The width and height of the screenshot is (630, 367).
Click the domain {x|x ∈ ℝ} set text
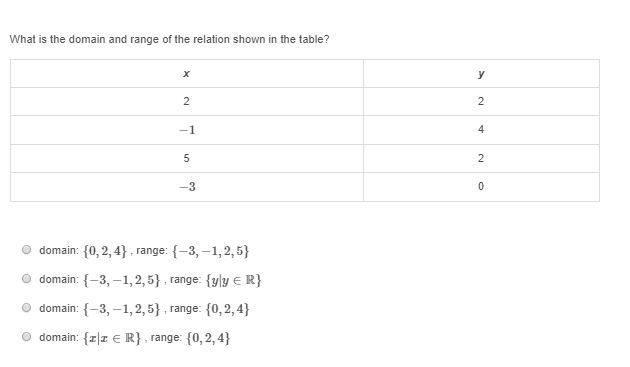pyautogui.click(x=112, y=338)
